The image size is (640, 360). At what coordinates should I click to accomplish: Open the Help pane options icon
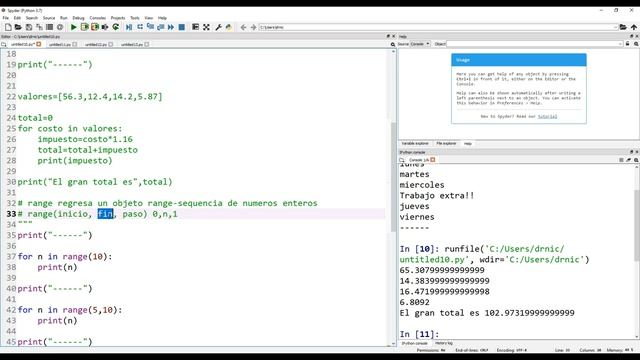coord(636,44)
